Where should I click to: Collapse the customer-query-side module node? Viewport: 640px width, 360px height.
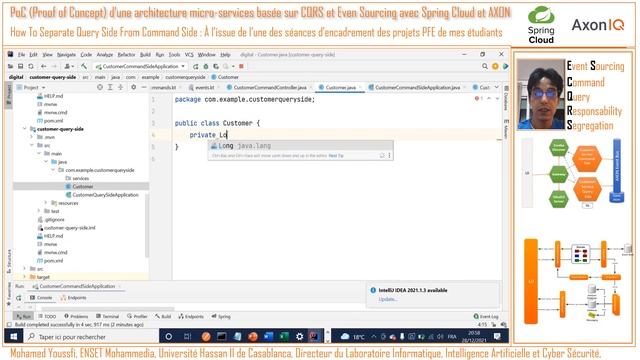tap(24, 129)
